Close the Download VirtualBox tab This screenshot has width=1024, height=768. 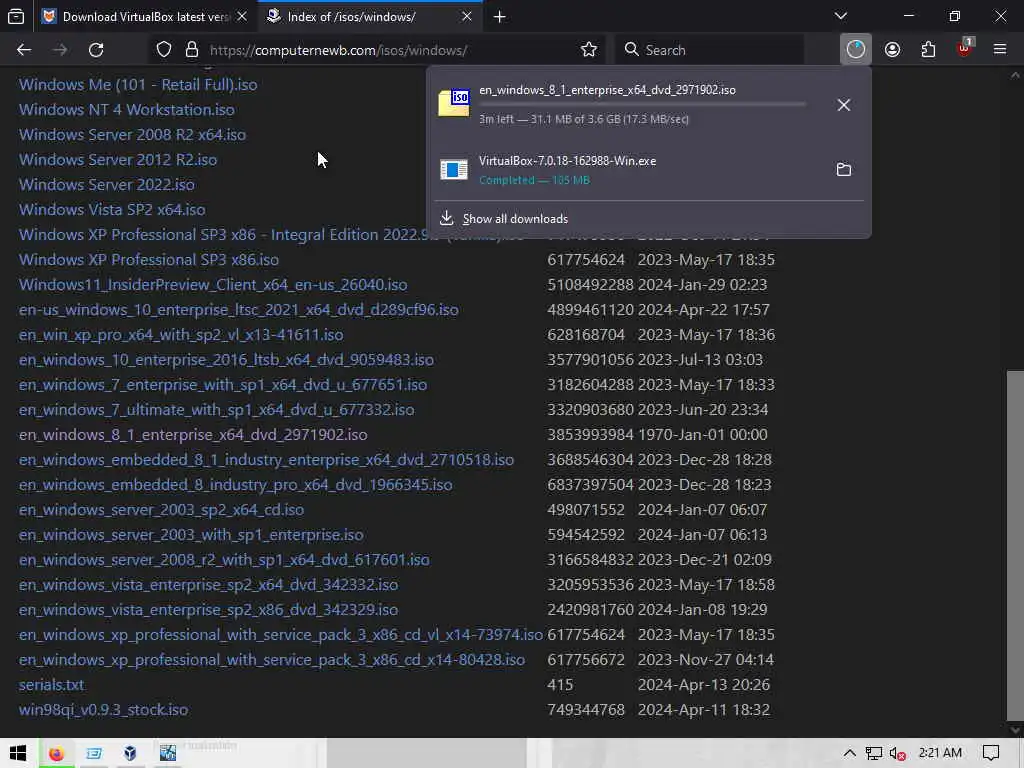tap(242, 16)
